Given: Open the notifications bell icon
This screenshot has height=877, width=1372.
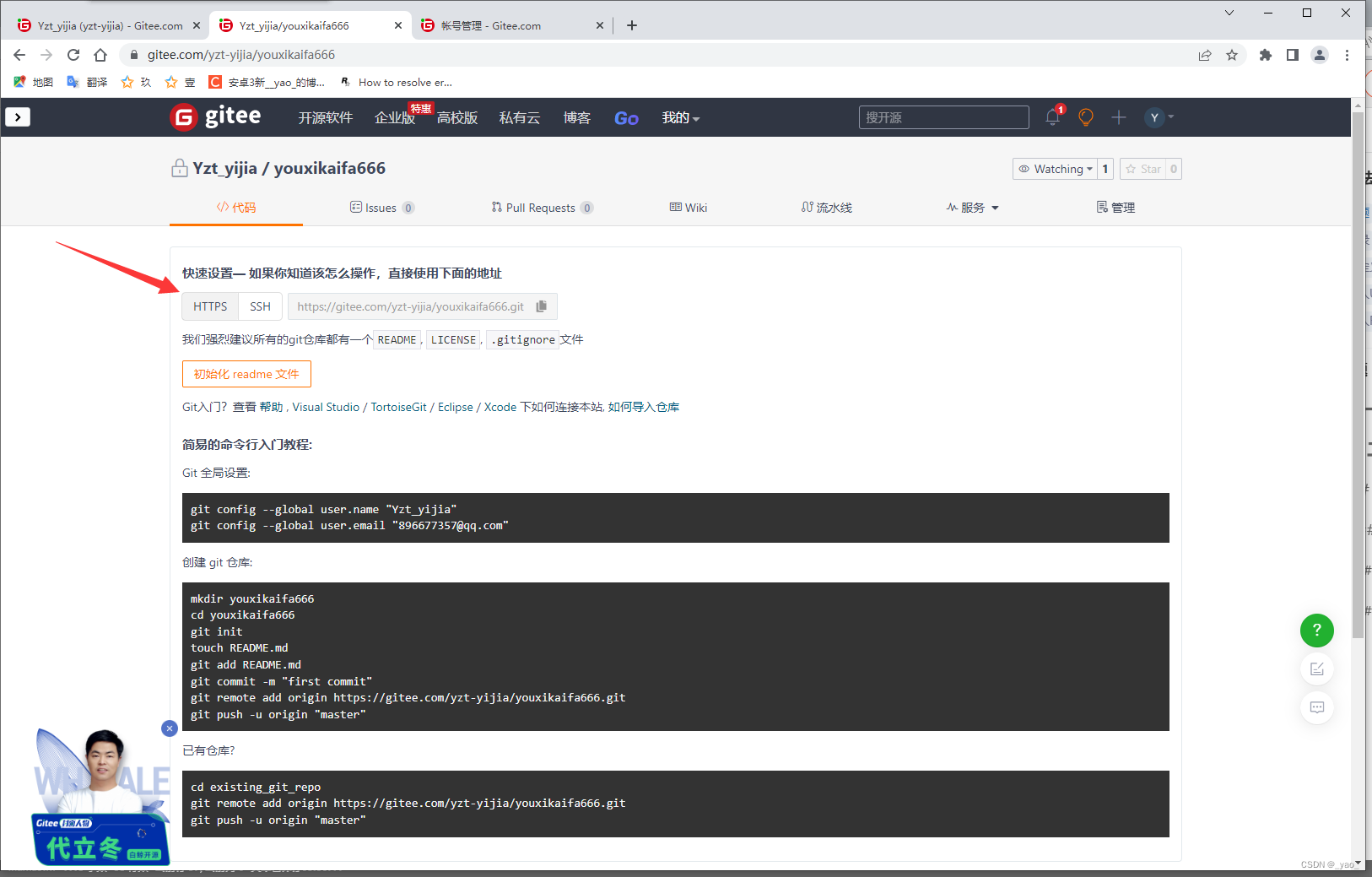Looking at the screenshot, I should point(1053,117).
